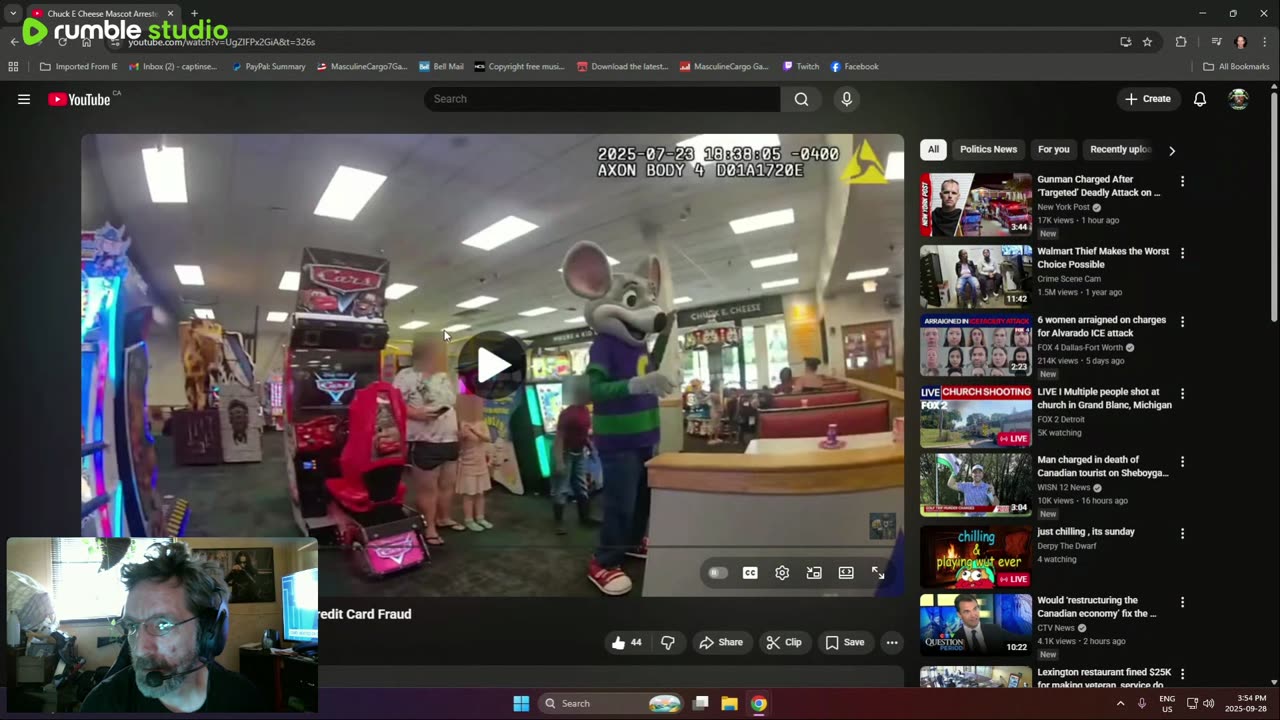This screenshot has width=1280, height=720.
Task: Show next filter chips with arrow
Action: click(1172, 150)
